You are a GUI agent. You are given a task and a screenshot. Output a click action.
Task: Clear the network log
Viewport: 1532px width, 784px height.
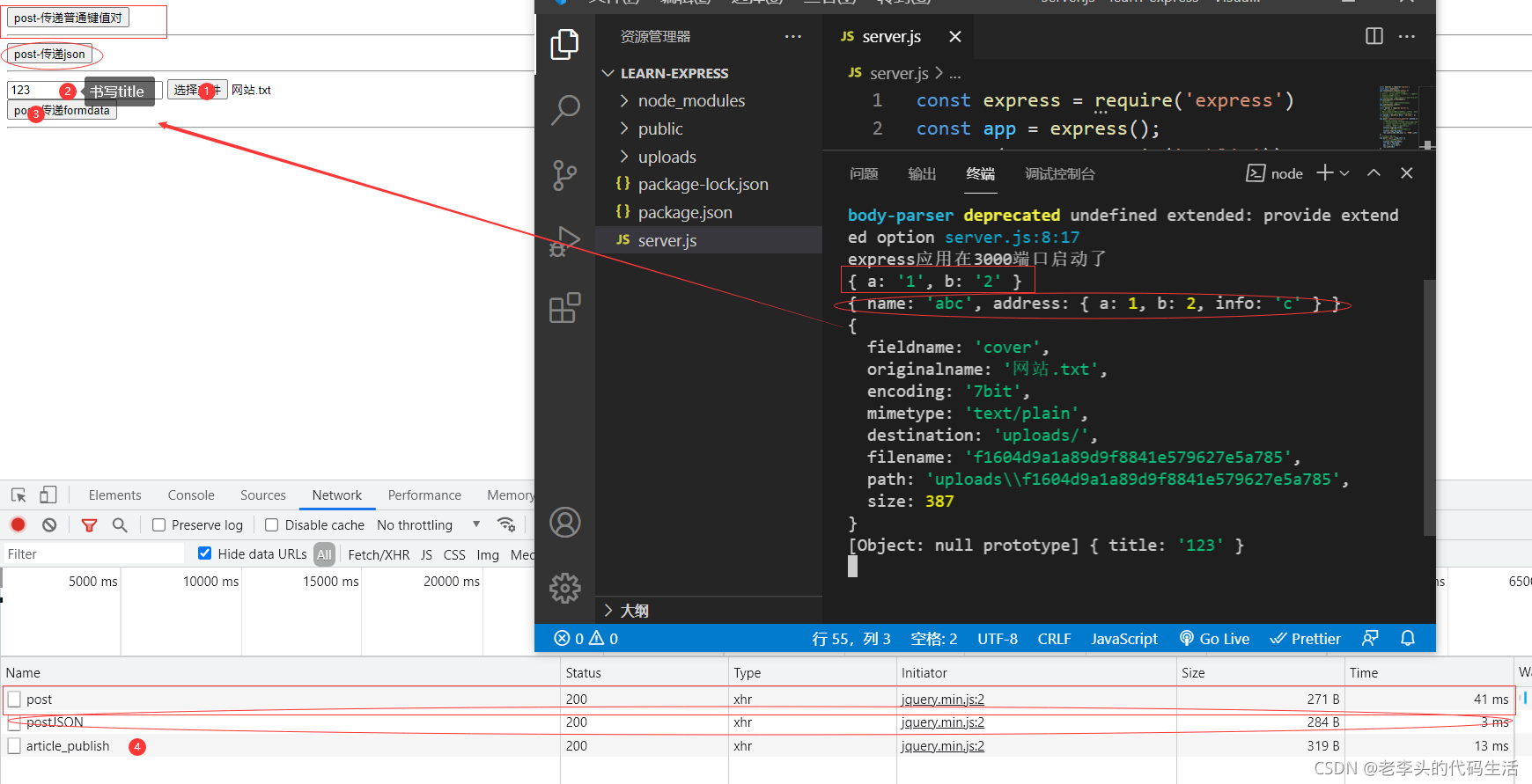coord(49,524)
